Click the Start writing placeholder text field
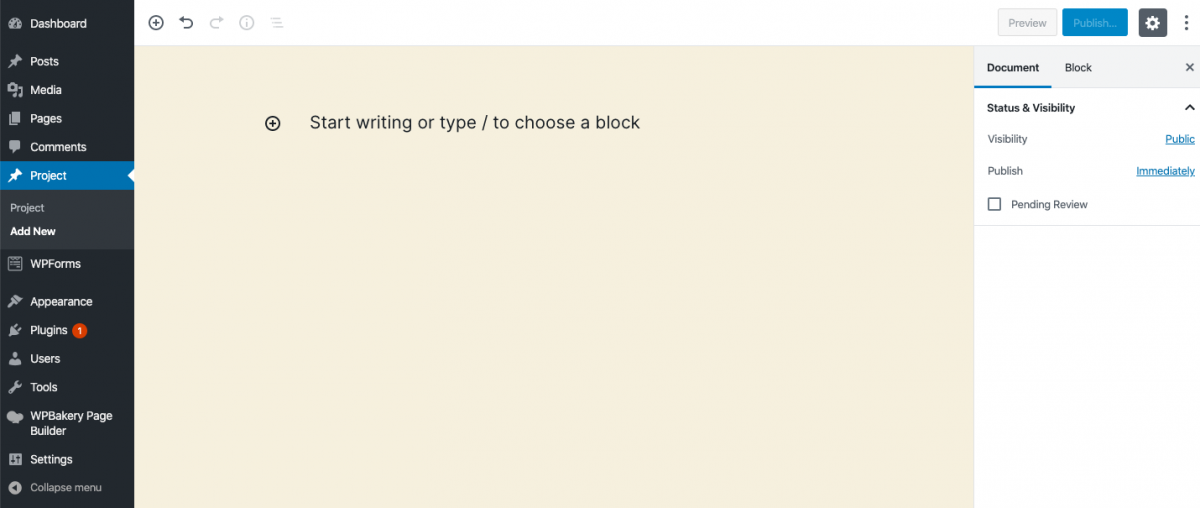 click(x=474, y=123)
